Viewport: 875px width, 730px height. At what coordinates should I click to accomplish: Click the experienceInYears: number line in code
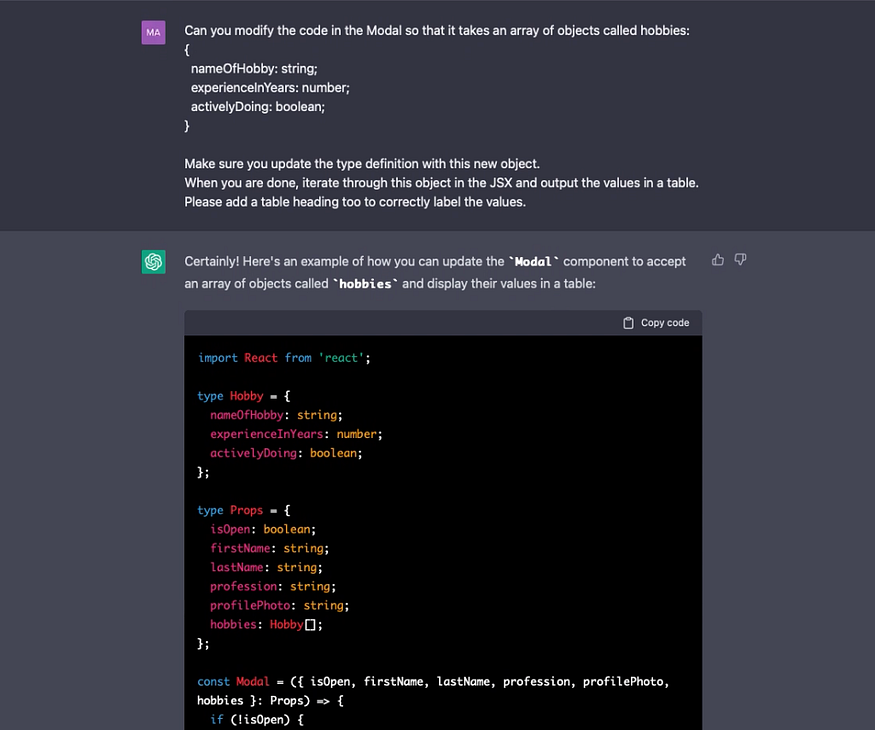pyautogui.click(x=296, y=434)
